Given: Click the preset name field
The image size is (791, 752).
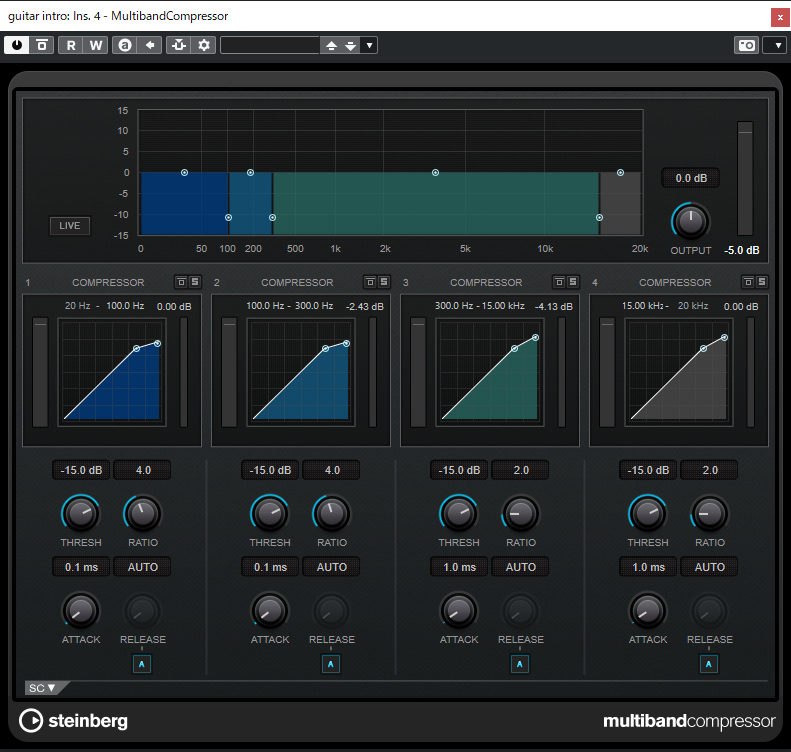Looking at the screenshot, I should click(270, 45).
